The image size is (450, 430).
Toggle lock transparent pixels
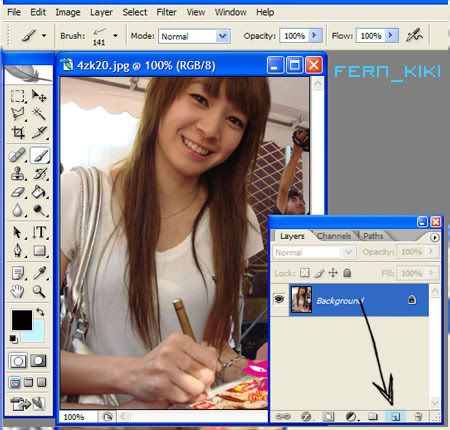coord(304,273)
